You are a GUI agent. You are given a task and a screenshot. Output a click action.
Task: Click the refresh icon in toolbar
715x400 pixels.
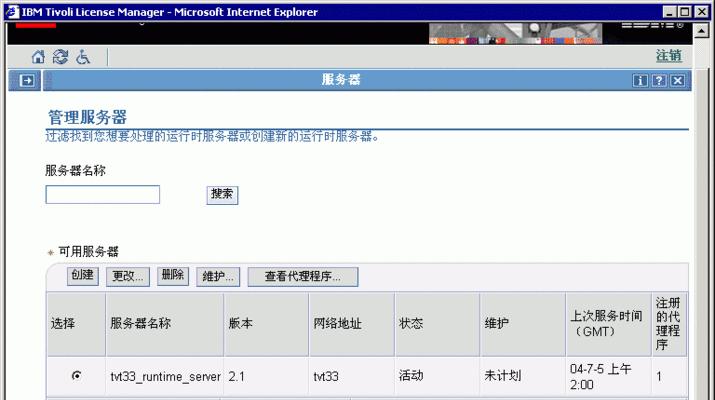point(60,57)
